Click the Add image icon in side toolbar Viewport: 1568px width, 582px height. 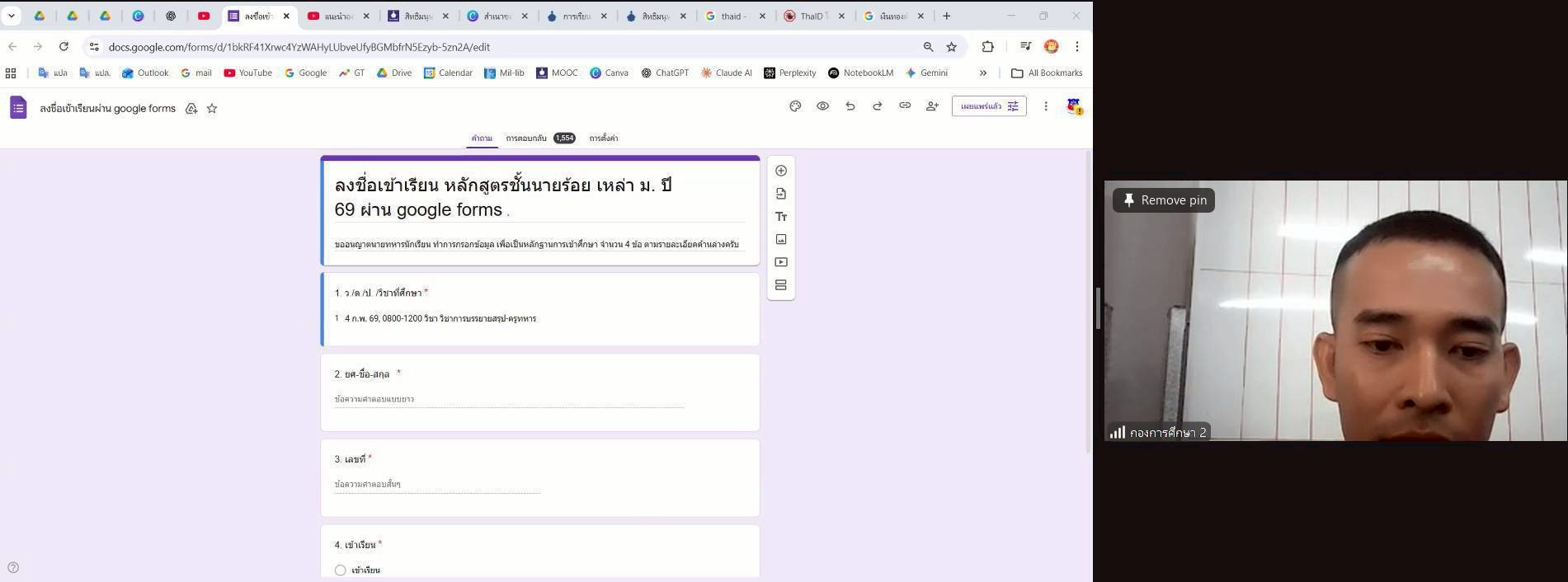[x=780, y=239]
